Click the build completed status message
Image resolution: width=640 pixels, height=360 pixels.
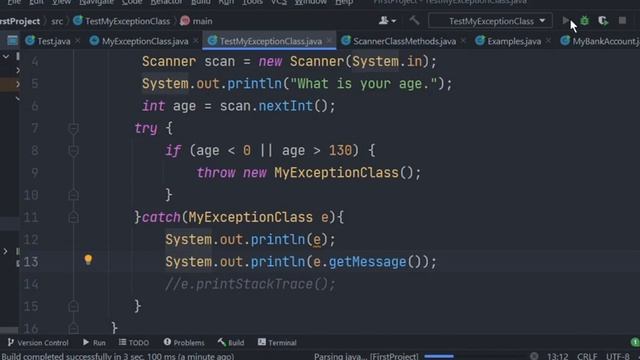[x=118, y=356]
